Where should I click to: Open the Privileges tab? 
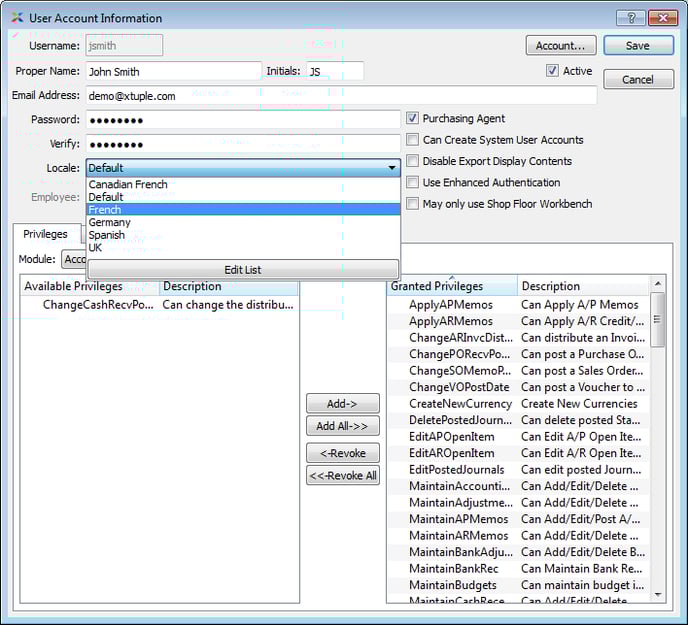click(x=45, y=234)
